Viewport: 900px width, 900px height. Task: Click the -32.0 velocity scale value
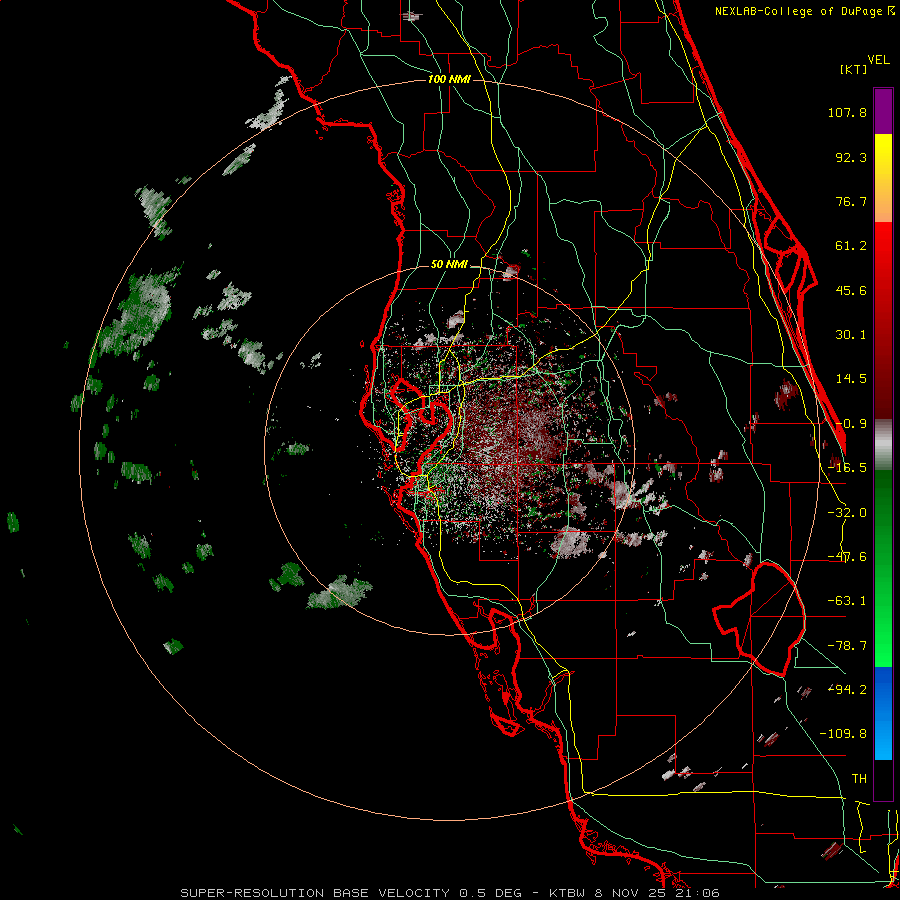tap(847, 513)
